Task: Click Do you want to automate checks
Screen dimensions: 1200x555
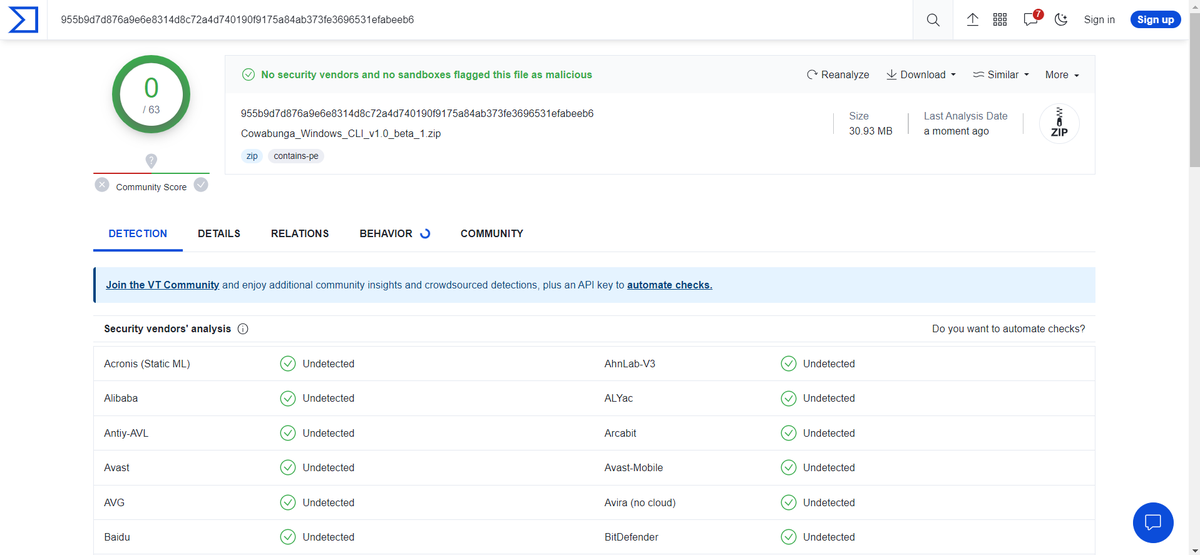Action: coord(1008,329)
